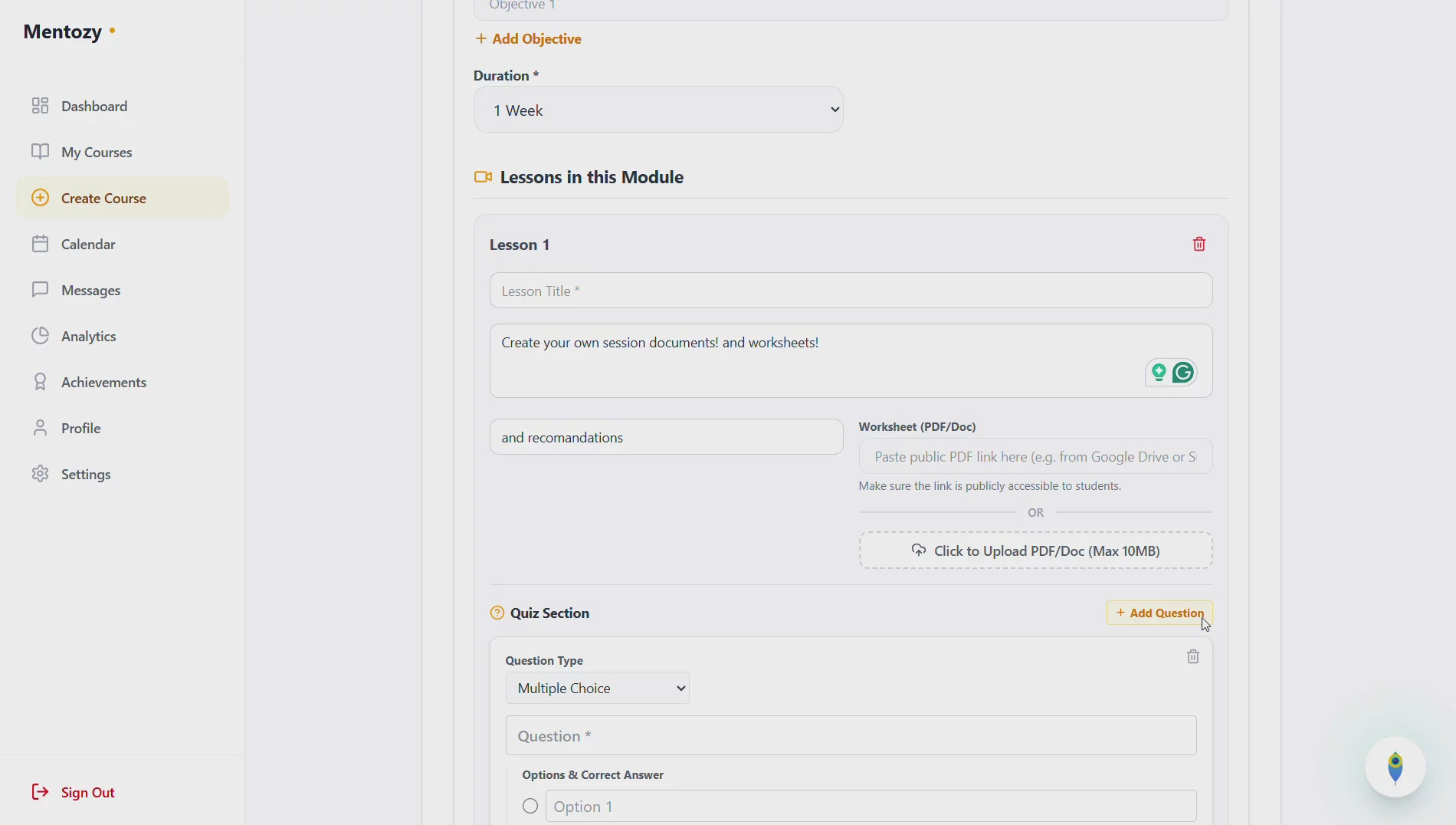Image resolution: width=1456 pixels, height=825 pixels.
Task: Open the Question Type Multiple Choice dropdown
Action: [598, 688]
